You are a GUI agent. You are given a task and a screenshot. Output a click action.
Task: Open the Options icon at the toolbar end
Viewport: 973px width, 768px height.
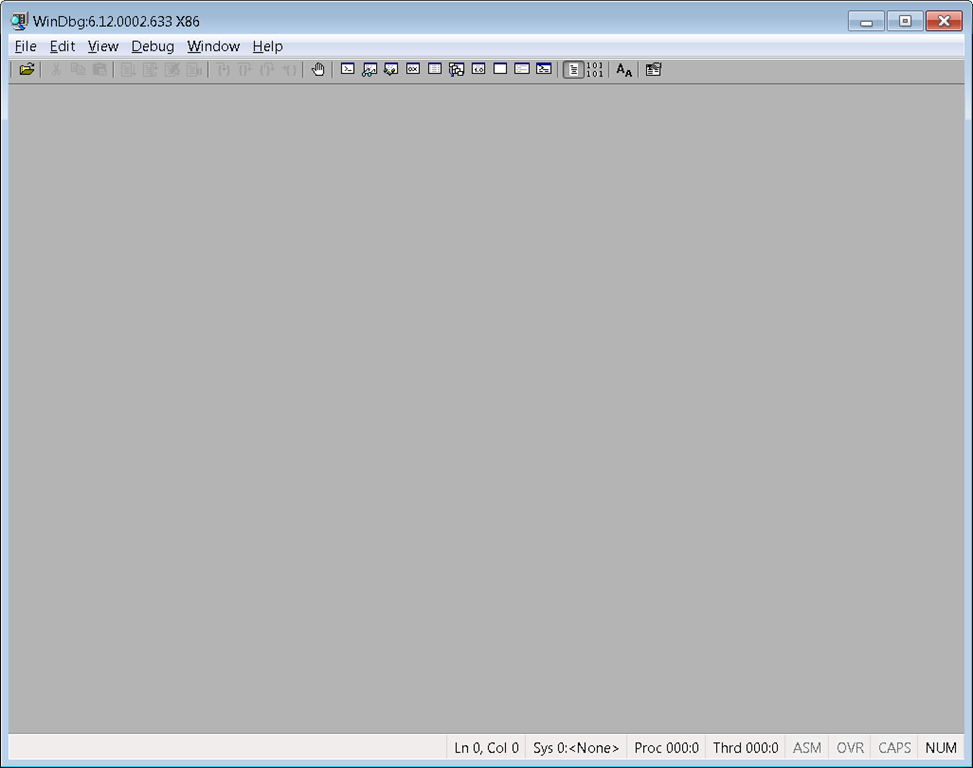click(x=653, y=70)
